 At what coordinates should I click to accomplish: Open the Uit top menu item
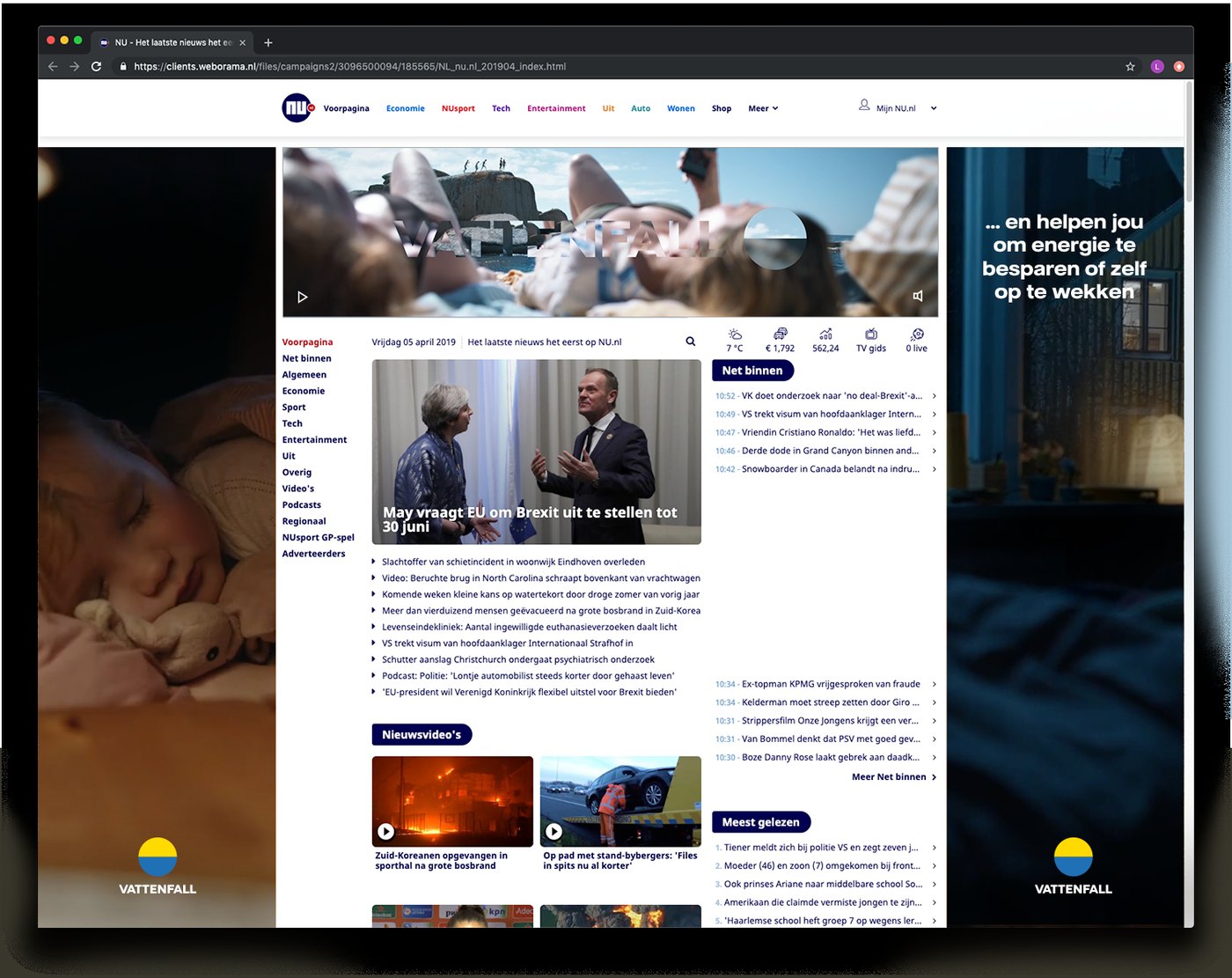[608, 108]
